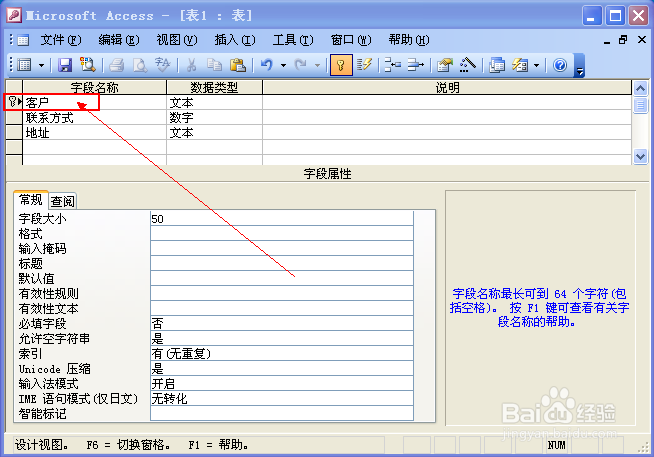The height and width of the screenshot is (457, 654).
Task: Click the New Object toolbar icon
Action: (520, 65)
